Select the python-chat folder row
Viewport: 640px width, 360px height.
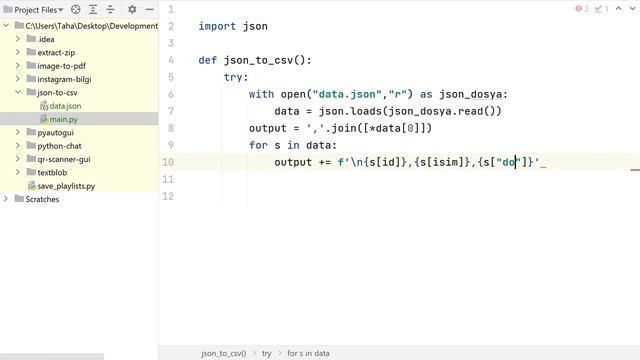(x=79, y=146)
